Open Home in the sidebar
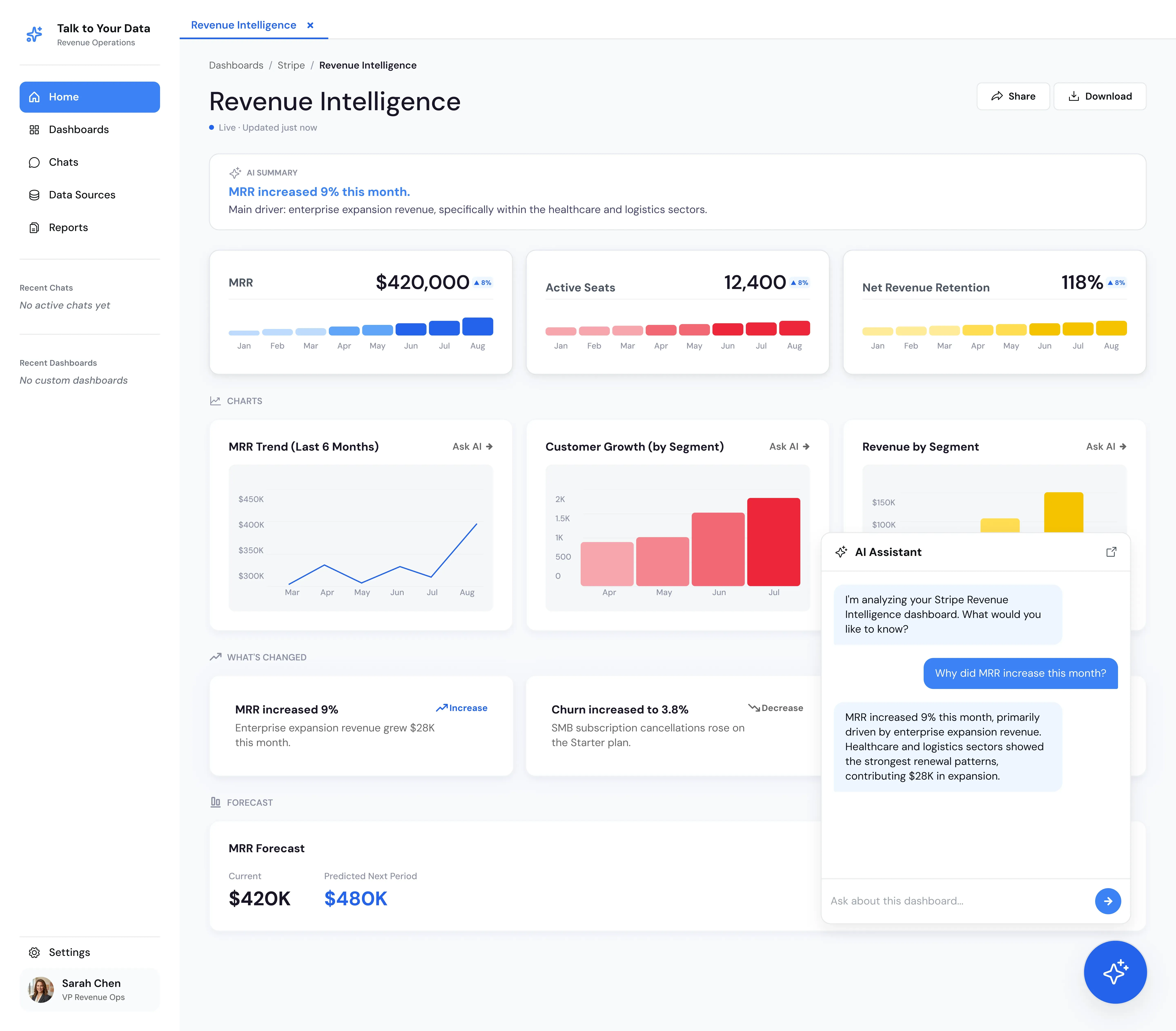The image size is (1176, 1031). point(90,97)
